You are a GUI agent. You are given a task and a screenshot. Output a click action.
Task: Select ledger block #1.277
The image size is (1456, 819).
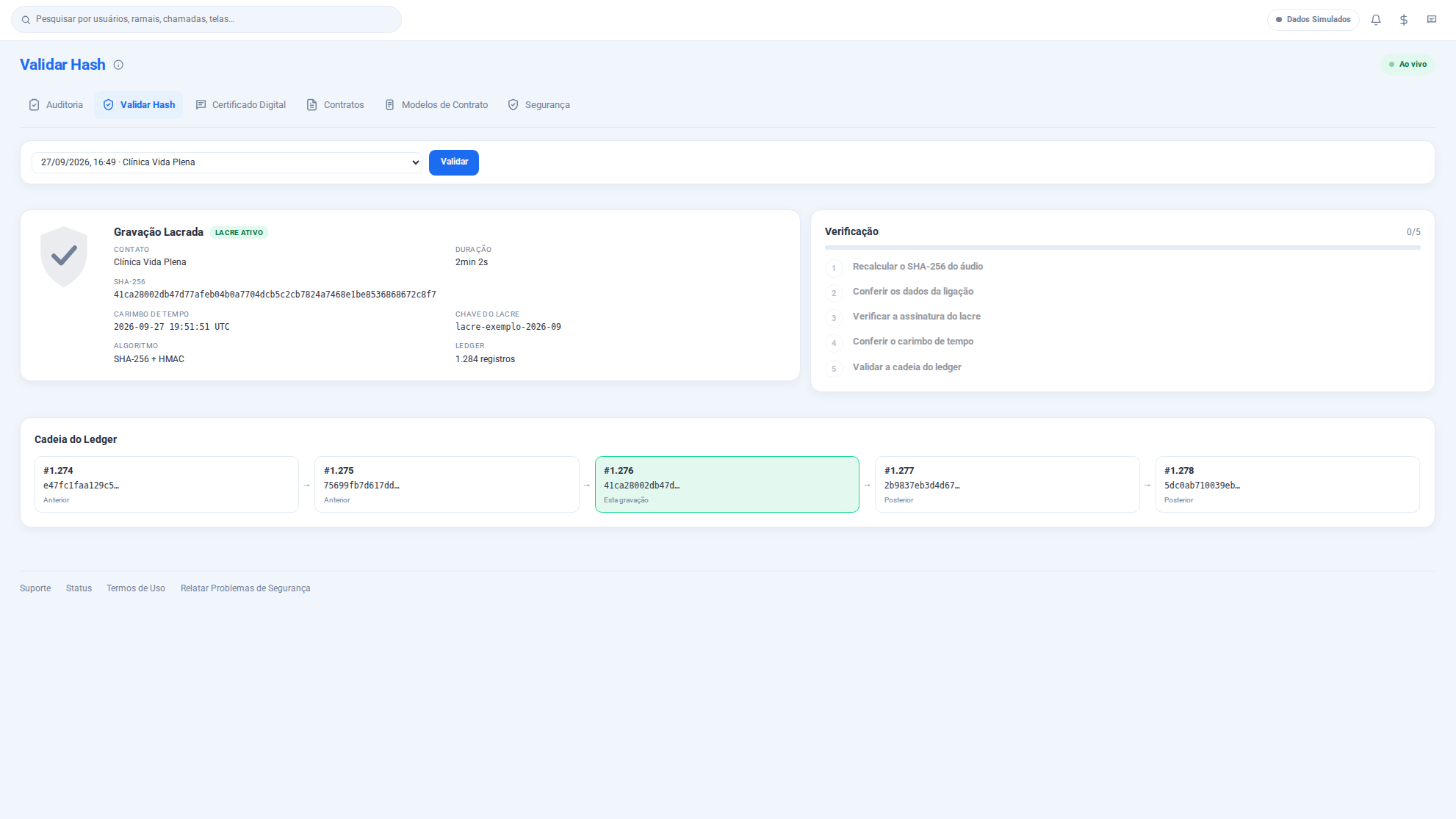pyautogui.click(x=1007, y=484)
